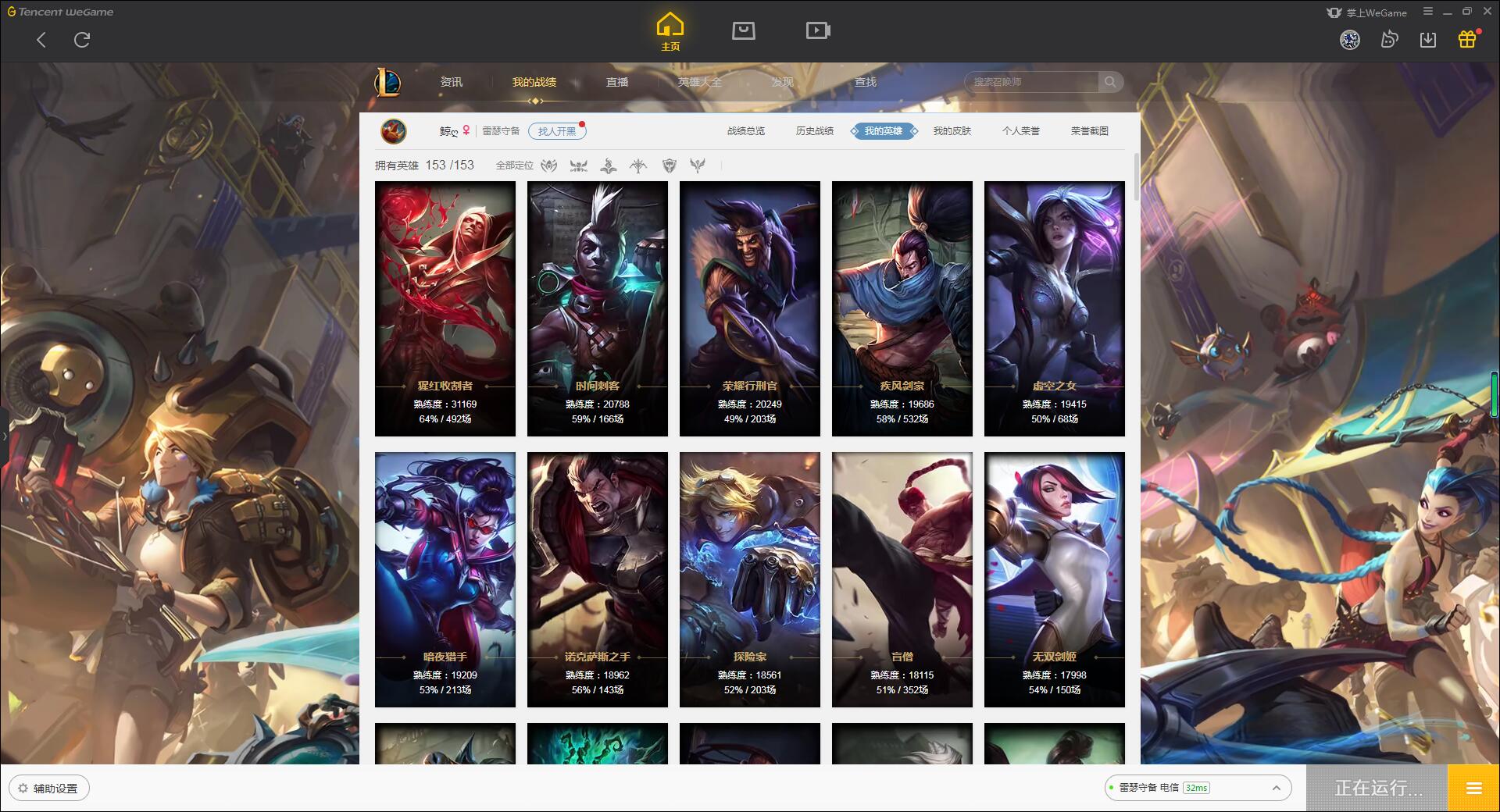Filter heroes by the last role icon

[698, 166]
